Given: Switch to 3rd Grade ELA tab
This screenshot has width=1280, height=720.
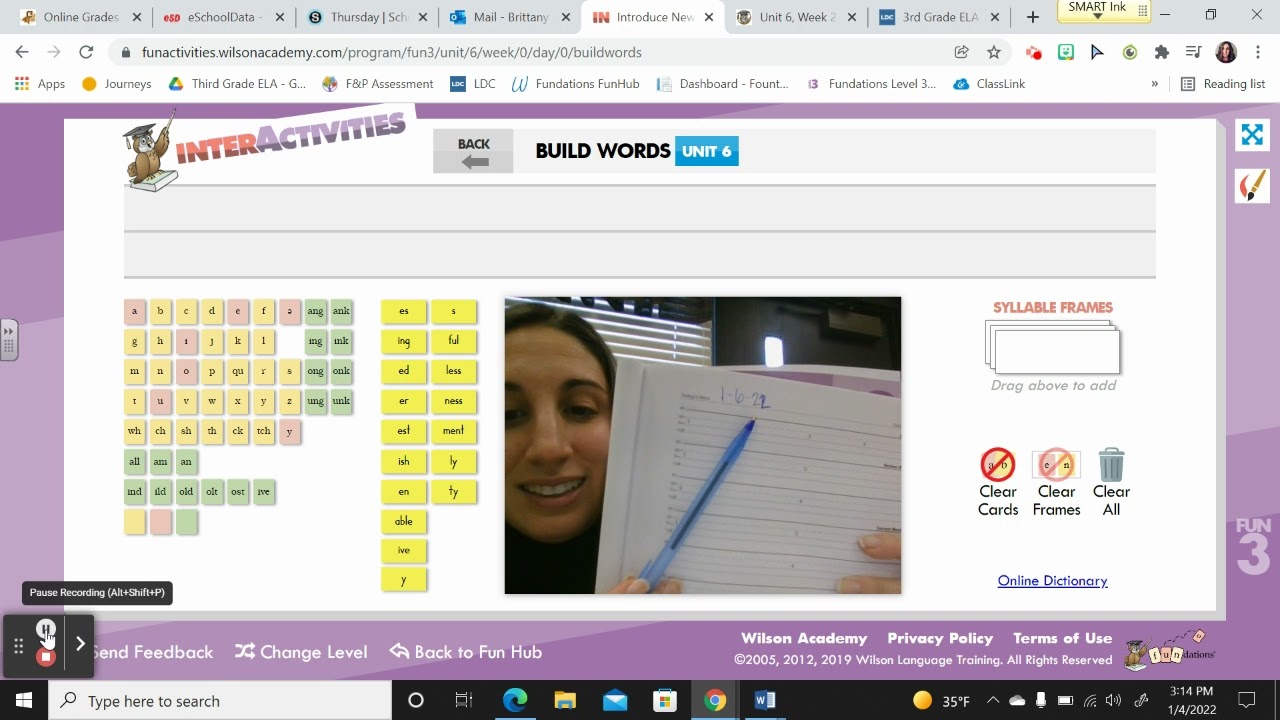Looking at the screenshot, I should tap(940, 17).
